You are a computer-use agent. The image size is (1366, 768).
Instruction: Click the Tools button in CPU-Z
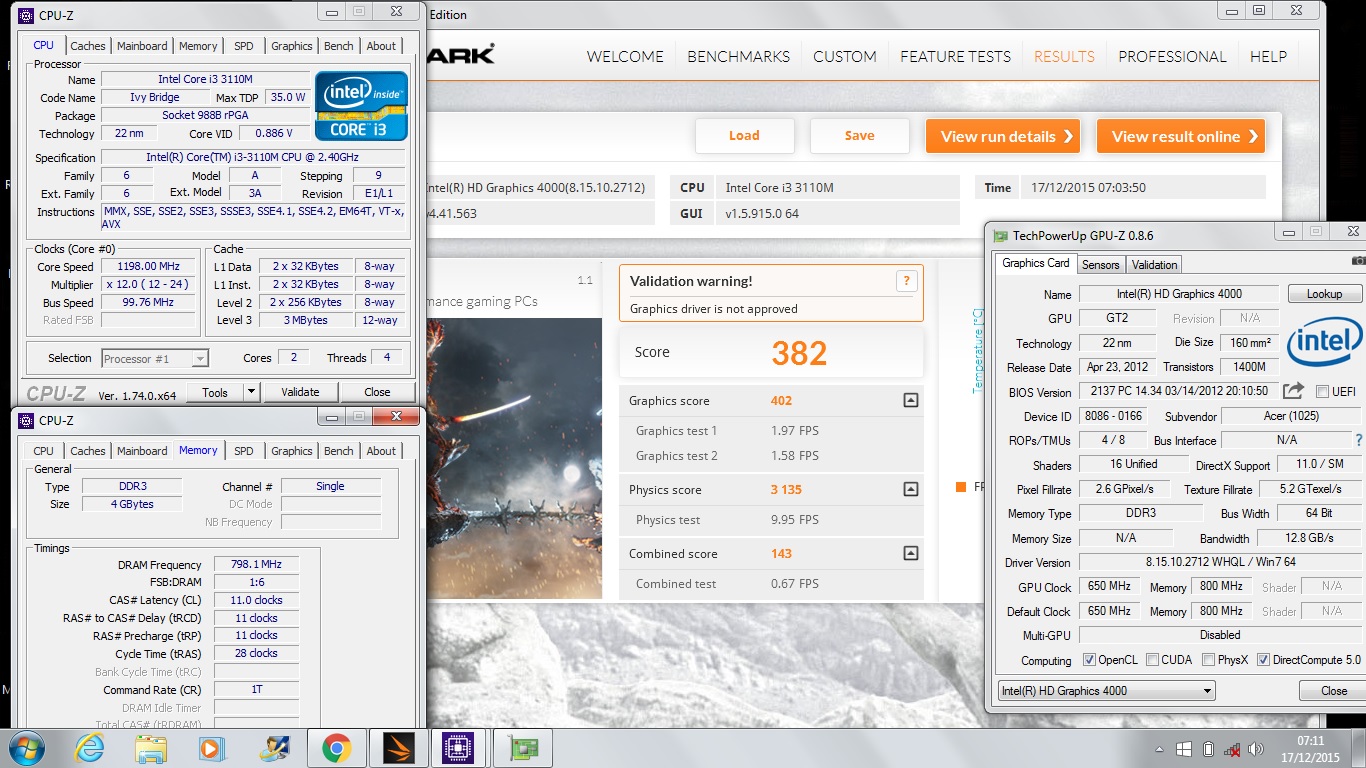tap(214, 392)
